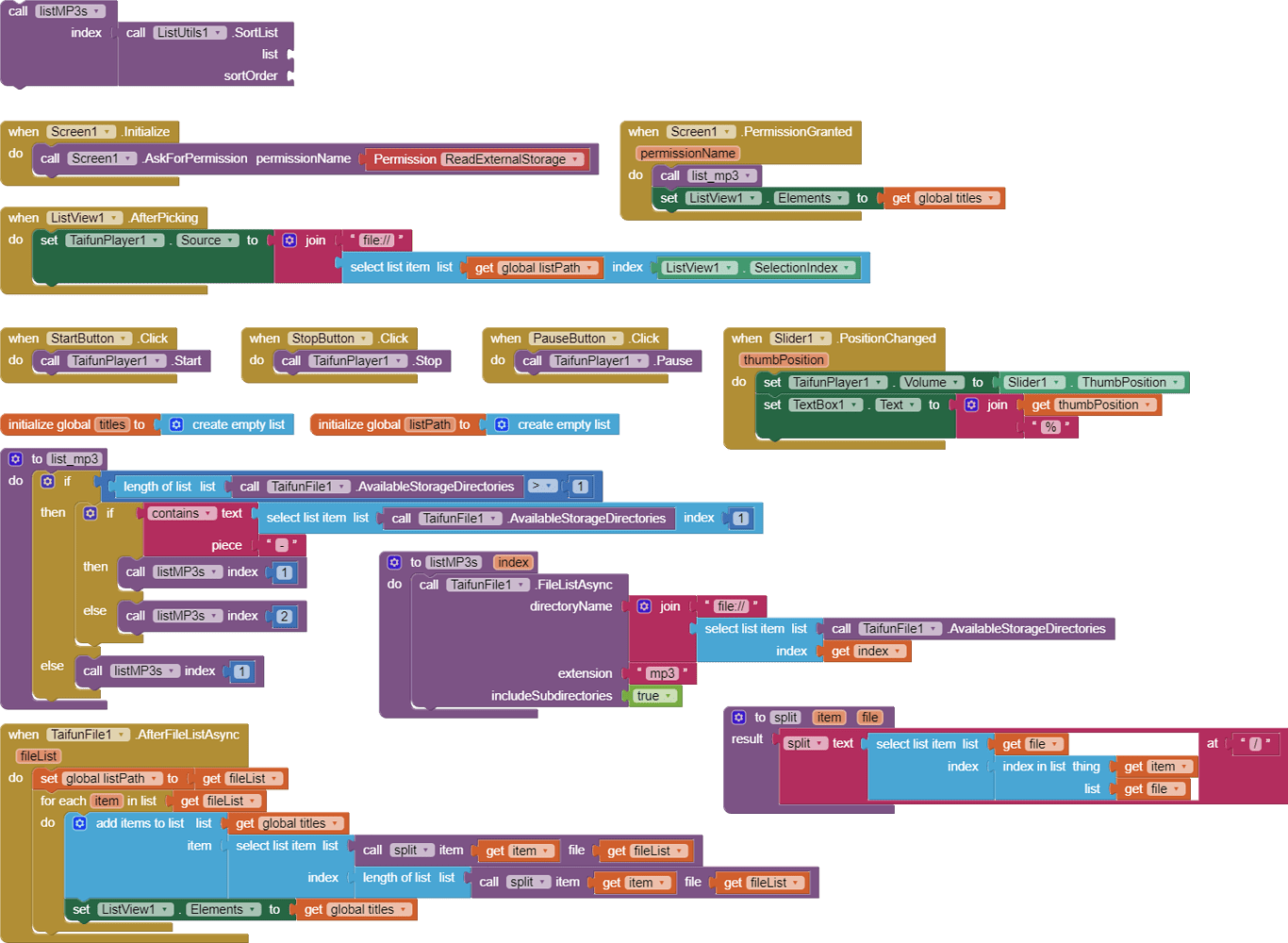Click index parameter of listMP3s procedure header
1288x943 pixels.
[x=513, y=562]
